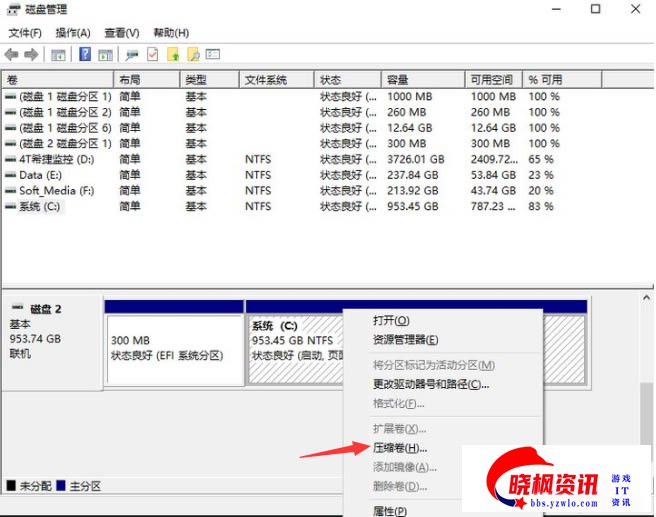
Task: Select 压缩卷(H)... in context menu
Action: 399,448
